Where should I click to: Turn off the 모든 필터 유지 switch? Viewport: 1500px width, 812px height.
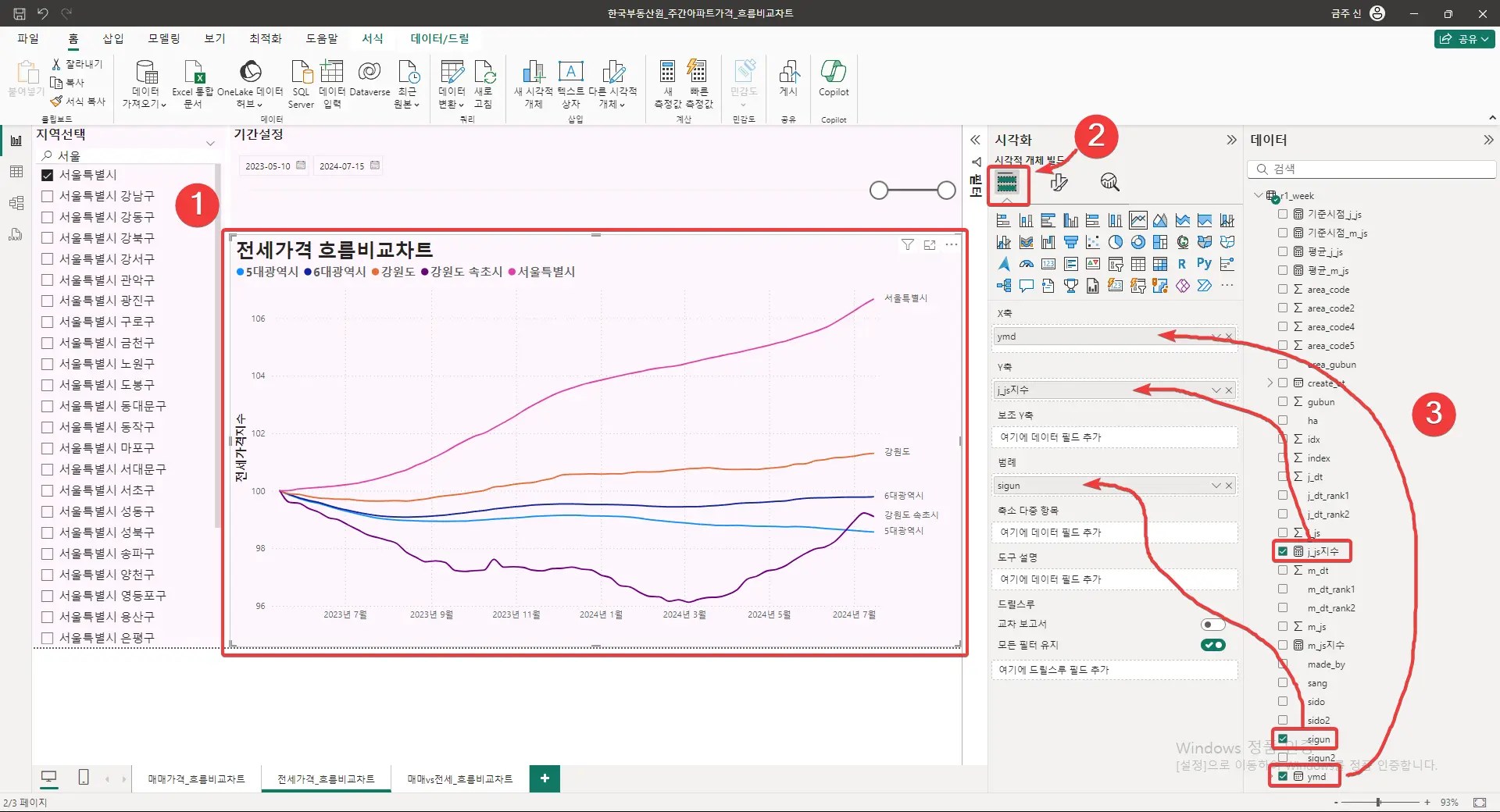(x=1212, y=645)
